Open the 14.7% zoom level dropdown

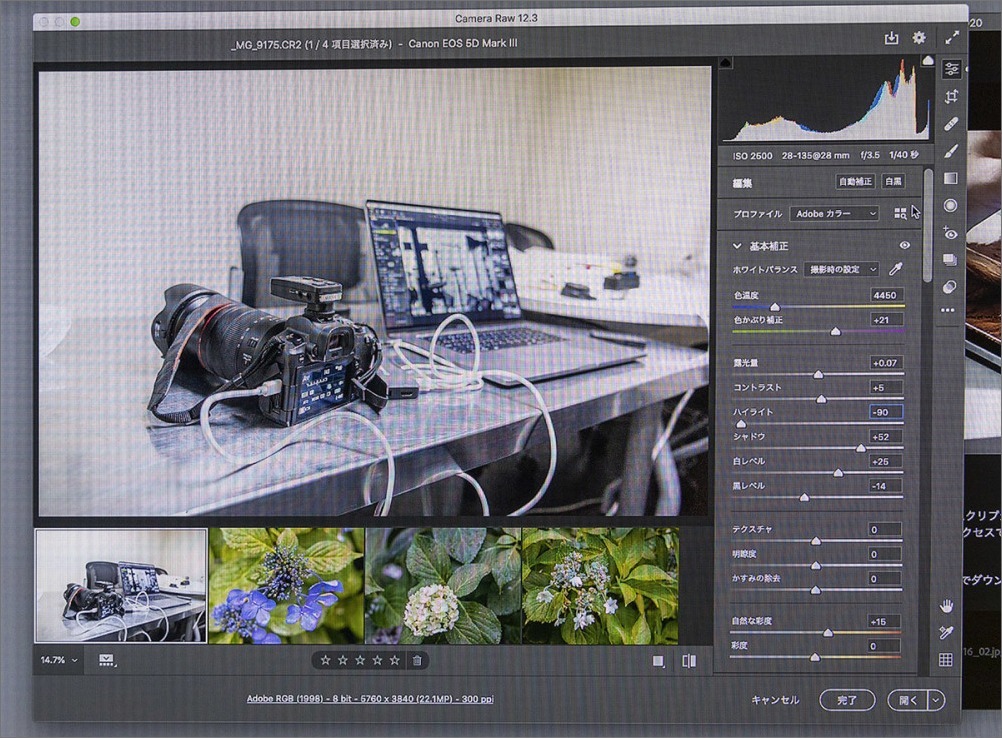59,660
